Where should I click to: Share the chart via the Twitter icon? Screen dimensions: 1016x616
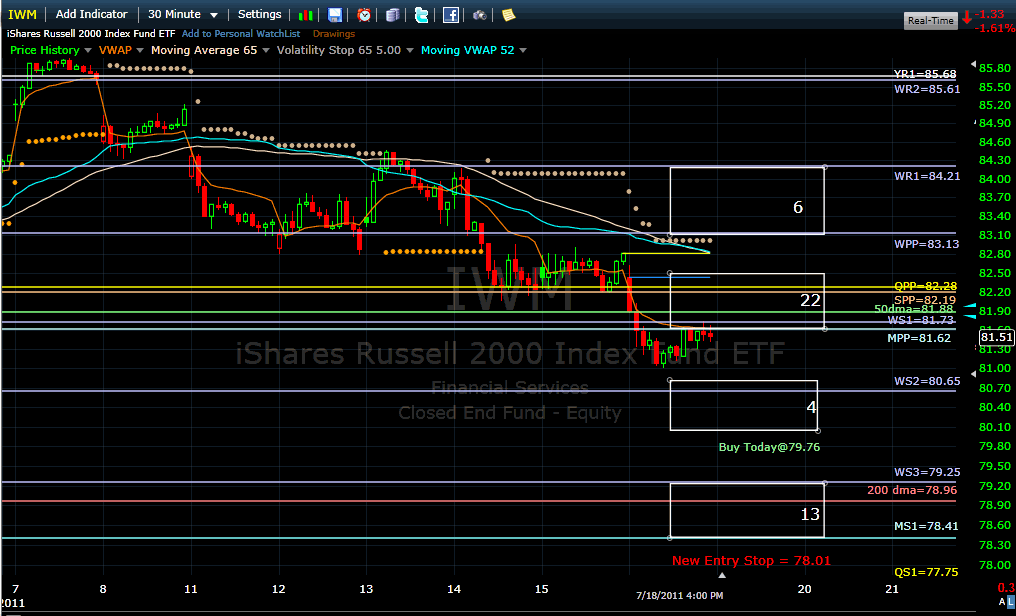422,15
